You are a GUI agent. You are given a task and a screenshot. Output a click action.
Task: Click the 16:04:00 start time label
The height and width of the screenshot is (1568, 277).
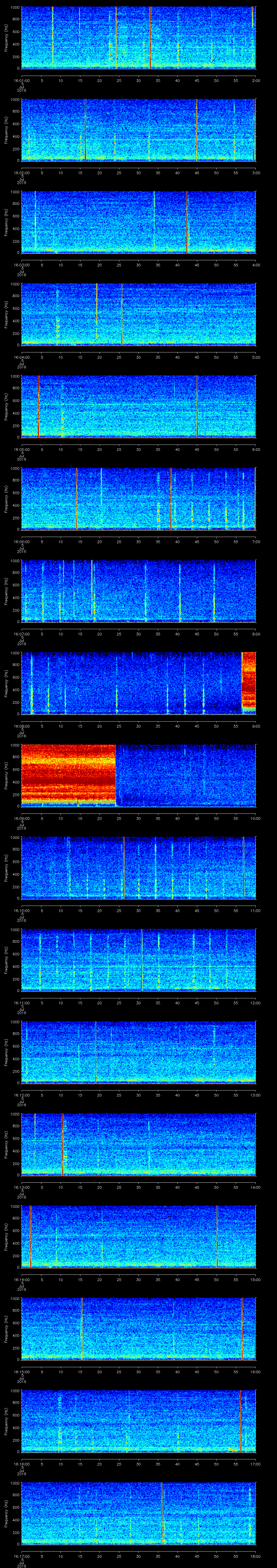click(21, 357)
